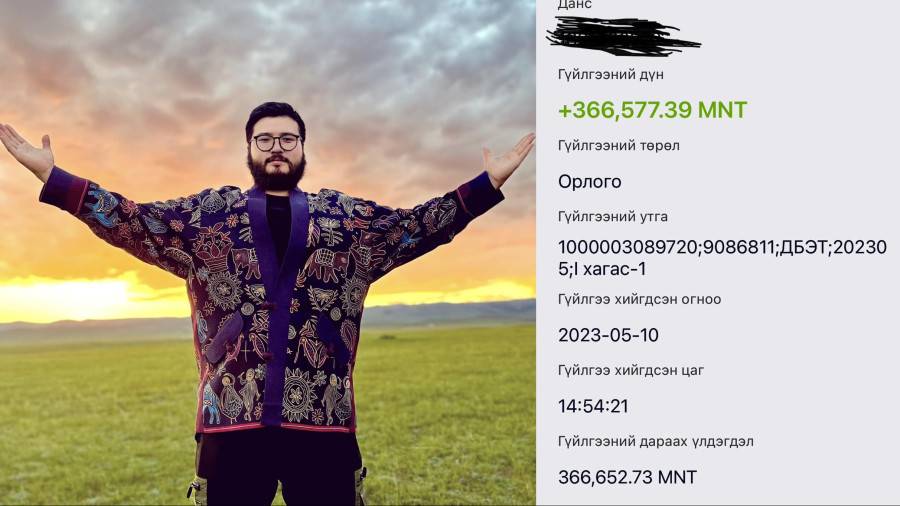This screenshot has width=900, height=506.
Task: Click the Гүйлгээний утга label
Action: (612, 217)
